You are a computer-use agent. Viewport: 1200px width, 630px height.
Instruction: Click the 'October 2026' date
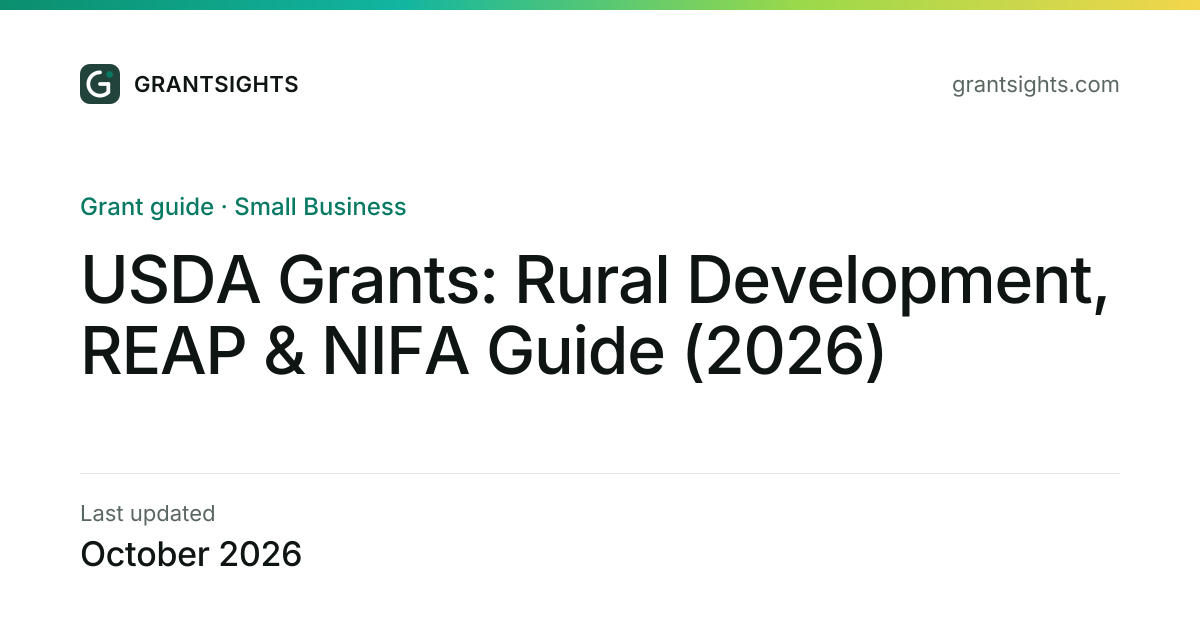(191, 554)
